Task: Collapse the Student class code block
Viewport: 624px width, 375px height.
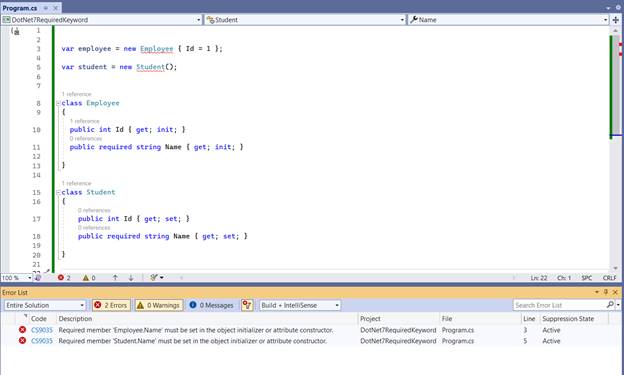Action: (x=58, y=192)
